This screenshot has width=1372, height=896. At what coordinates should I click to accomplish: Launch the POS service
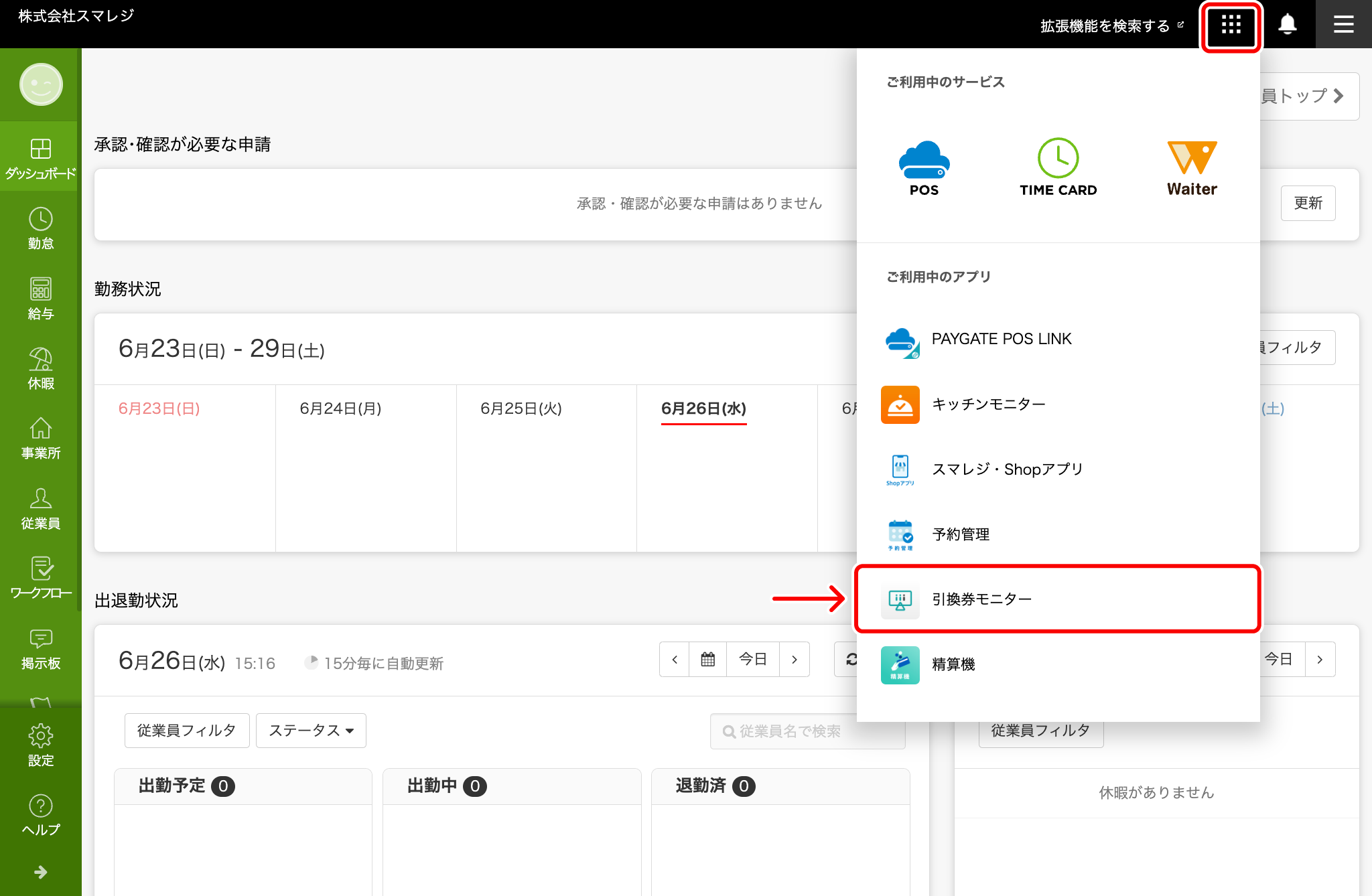coord(924,169)
